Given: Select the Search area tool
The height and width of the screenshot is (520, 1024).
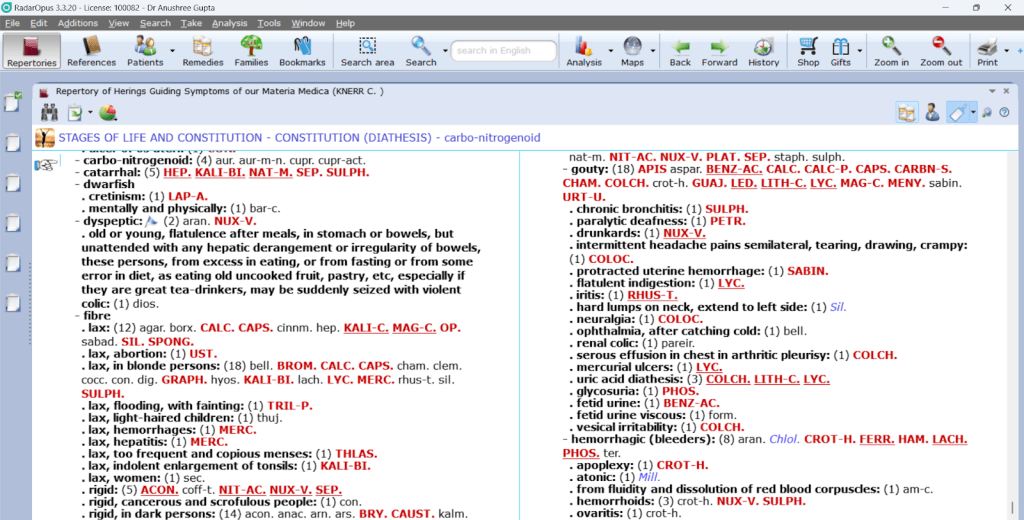Looking at the screenshot, I should click(x=368, y=51).
